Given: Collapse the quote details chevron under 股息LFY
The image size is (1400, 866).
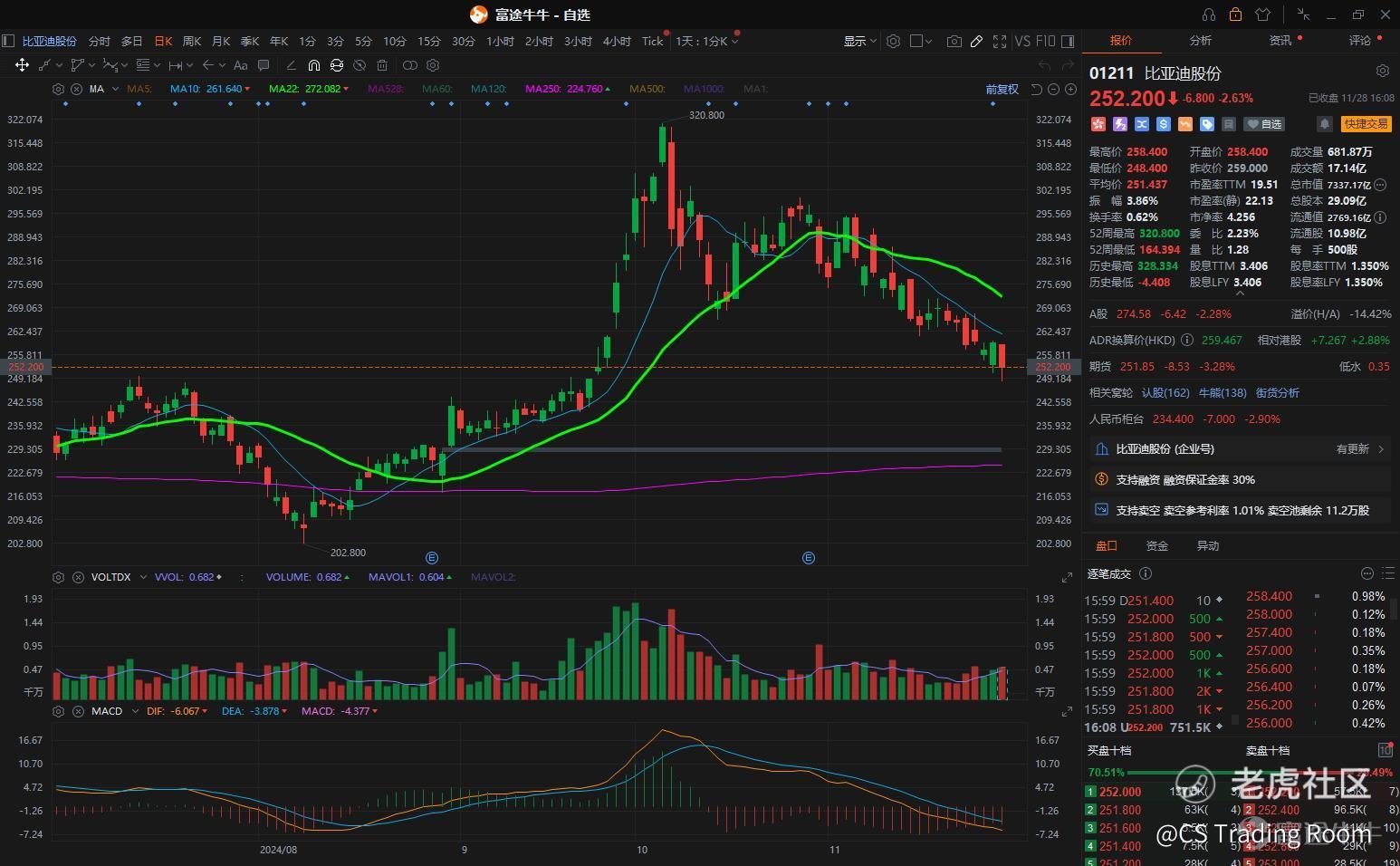Looking at the screenshot, I should 1240,293.
